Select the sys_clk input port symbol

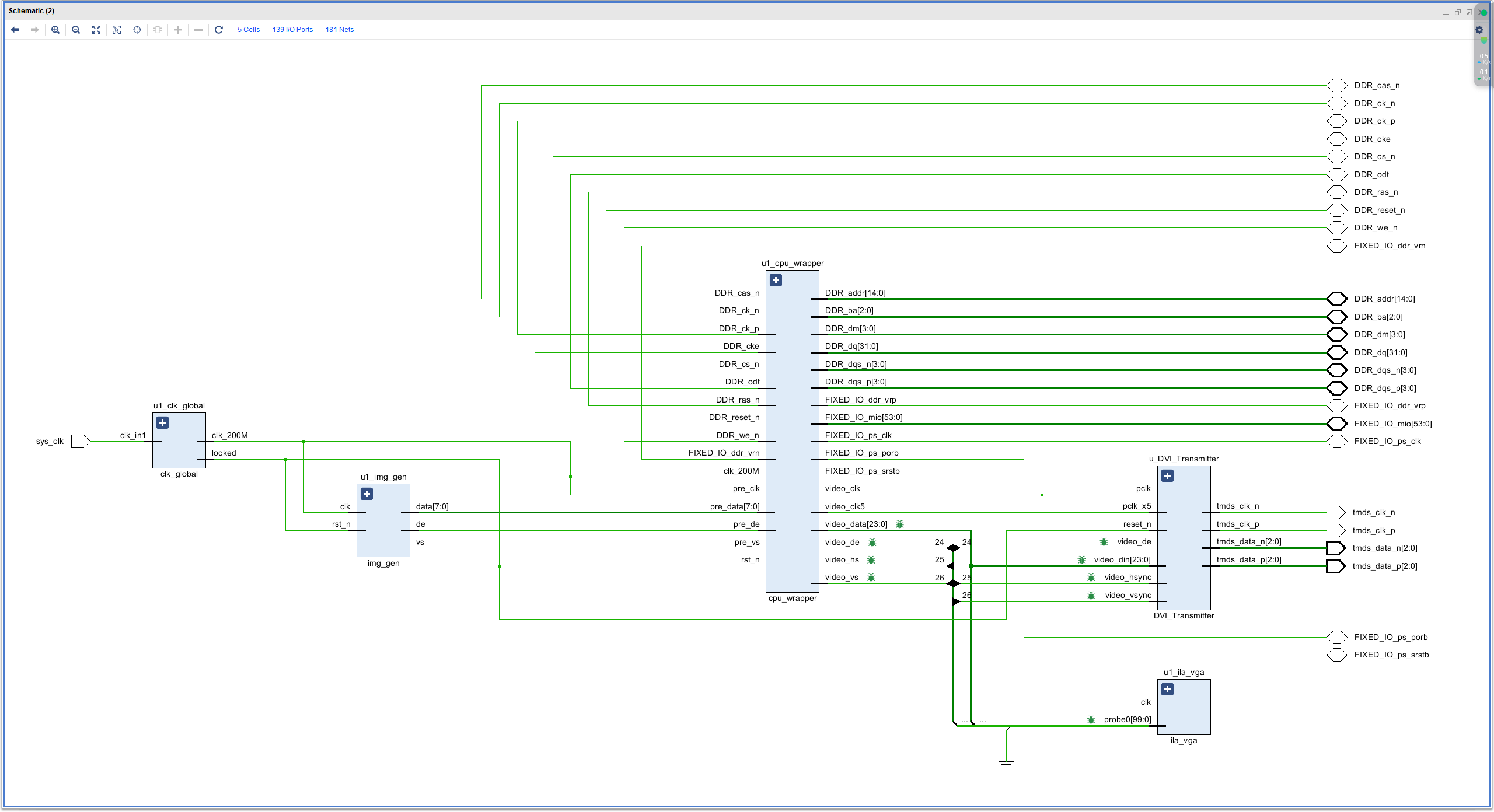pos(81,442)
